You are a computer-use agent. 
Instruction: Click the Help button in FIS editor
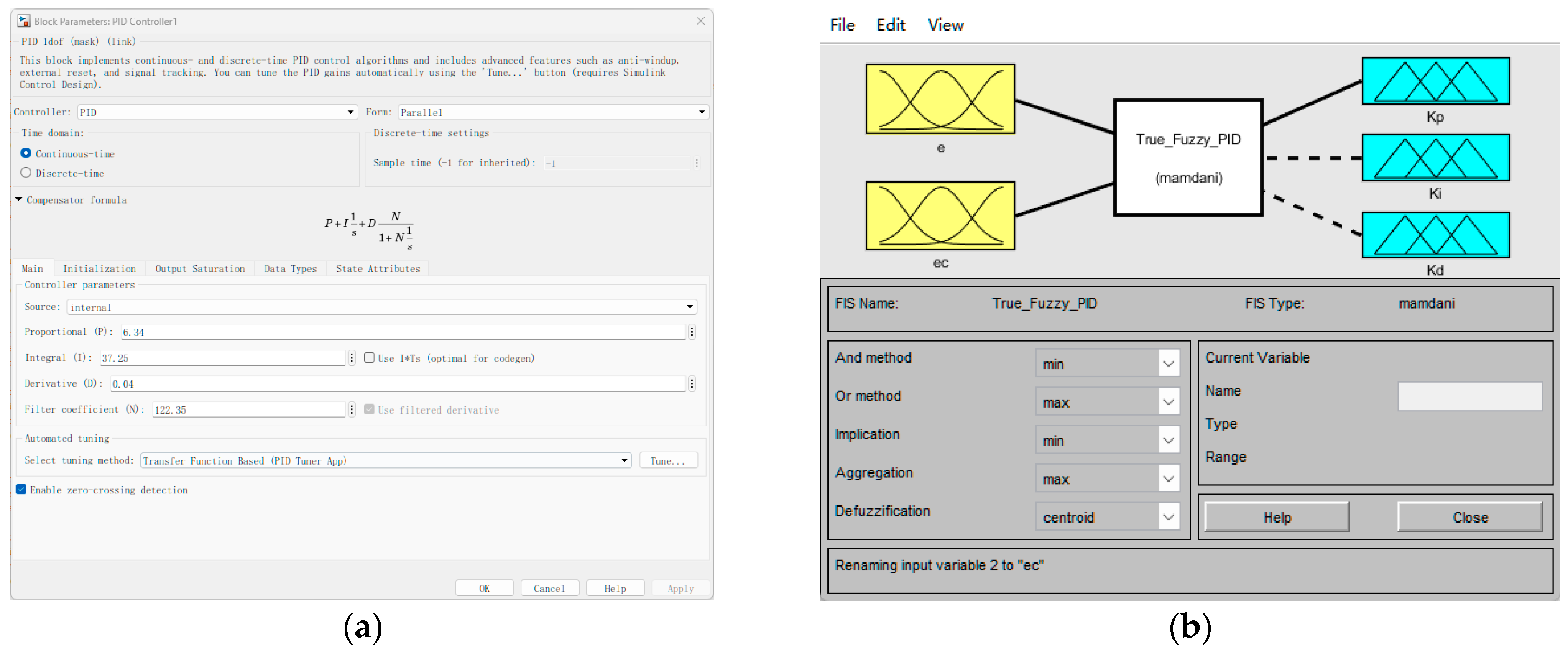pos(1276,517)
